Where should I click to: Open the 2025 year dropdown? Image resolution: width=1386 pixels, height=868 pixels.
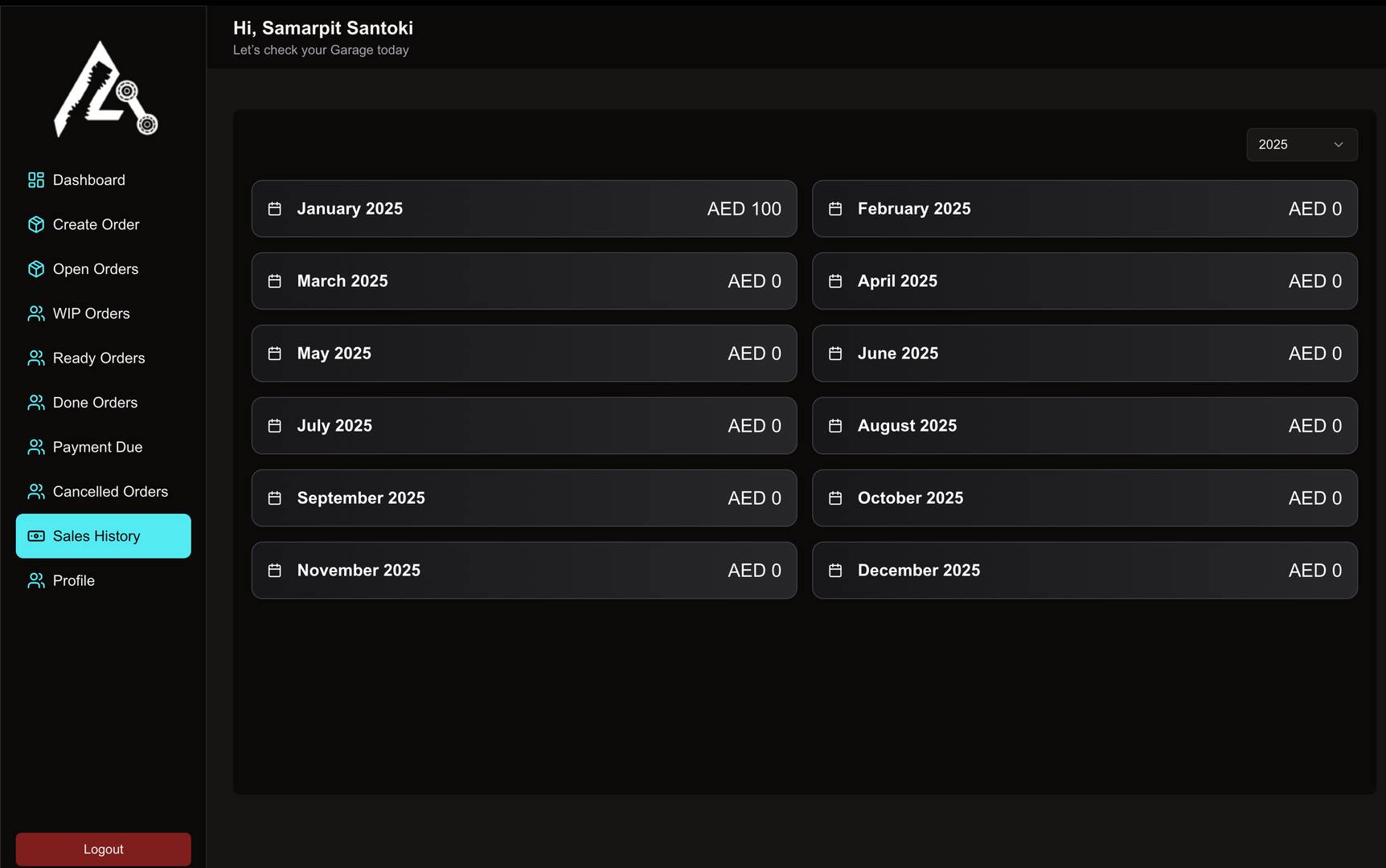pos(1301,145)
